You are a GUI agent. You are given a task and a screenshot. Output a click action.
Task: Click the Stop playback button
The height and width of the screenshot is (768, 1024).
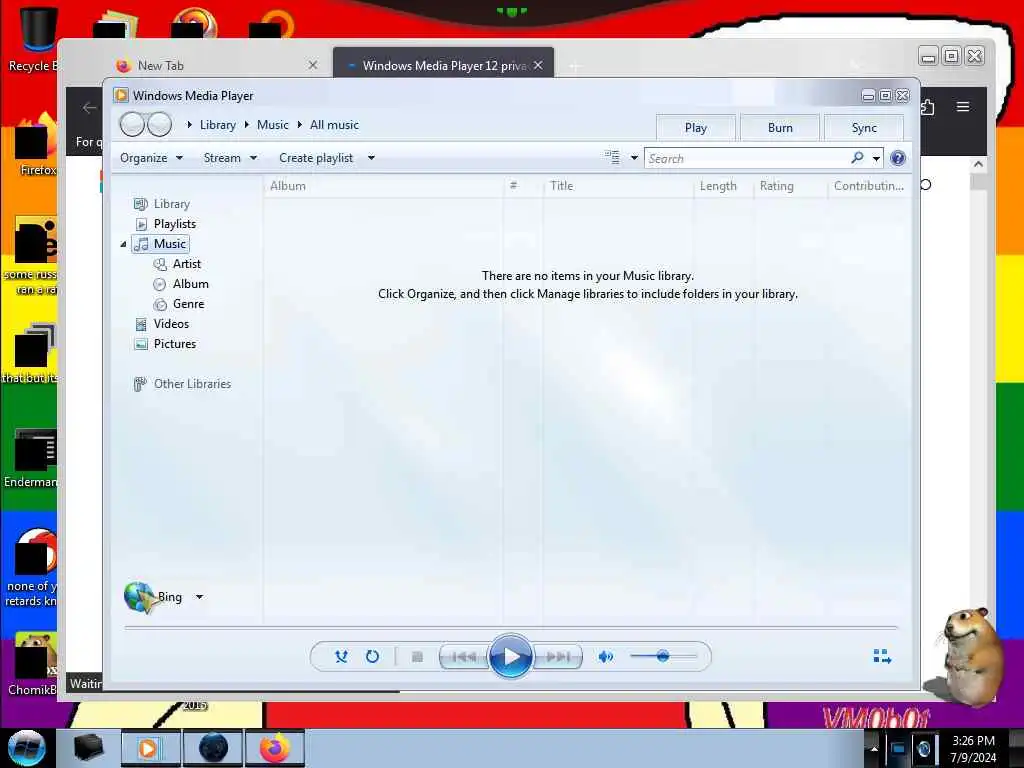(417, 656)
